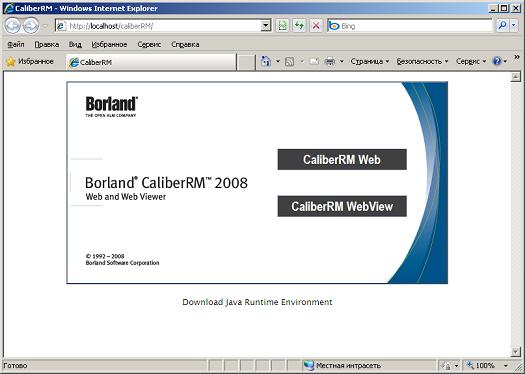Viewport: 525px width, 374px height.
Task: Click the vertical scrollbar up arrow
Action: (516, 77)
